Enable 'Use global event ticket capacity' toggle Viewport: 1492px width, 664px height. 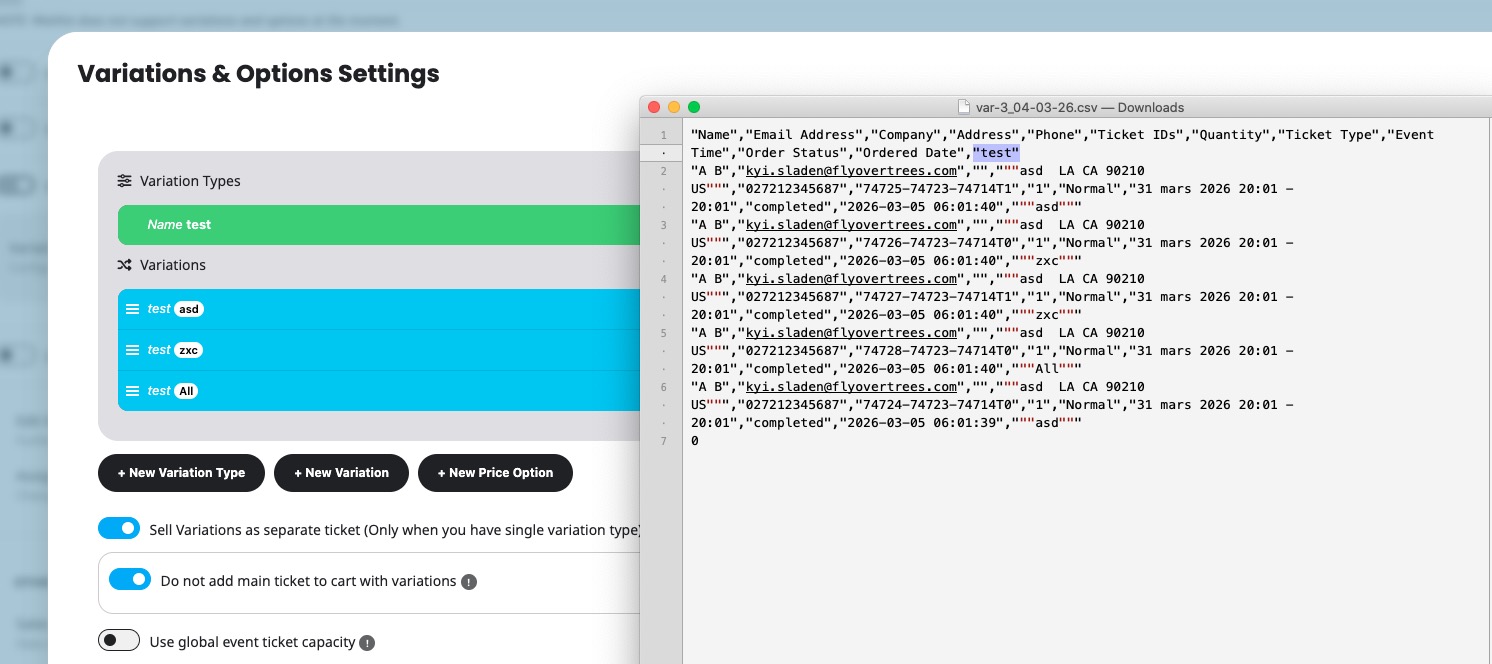(x=119, y=641)
